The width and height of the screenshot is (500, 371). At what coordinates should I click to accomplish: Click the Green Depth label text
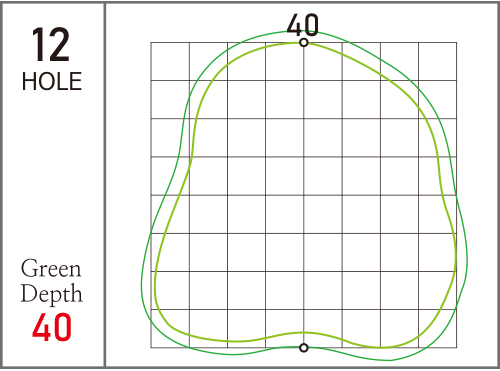(51, 282)
